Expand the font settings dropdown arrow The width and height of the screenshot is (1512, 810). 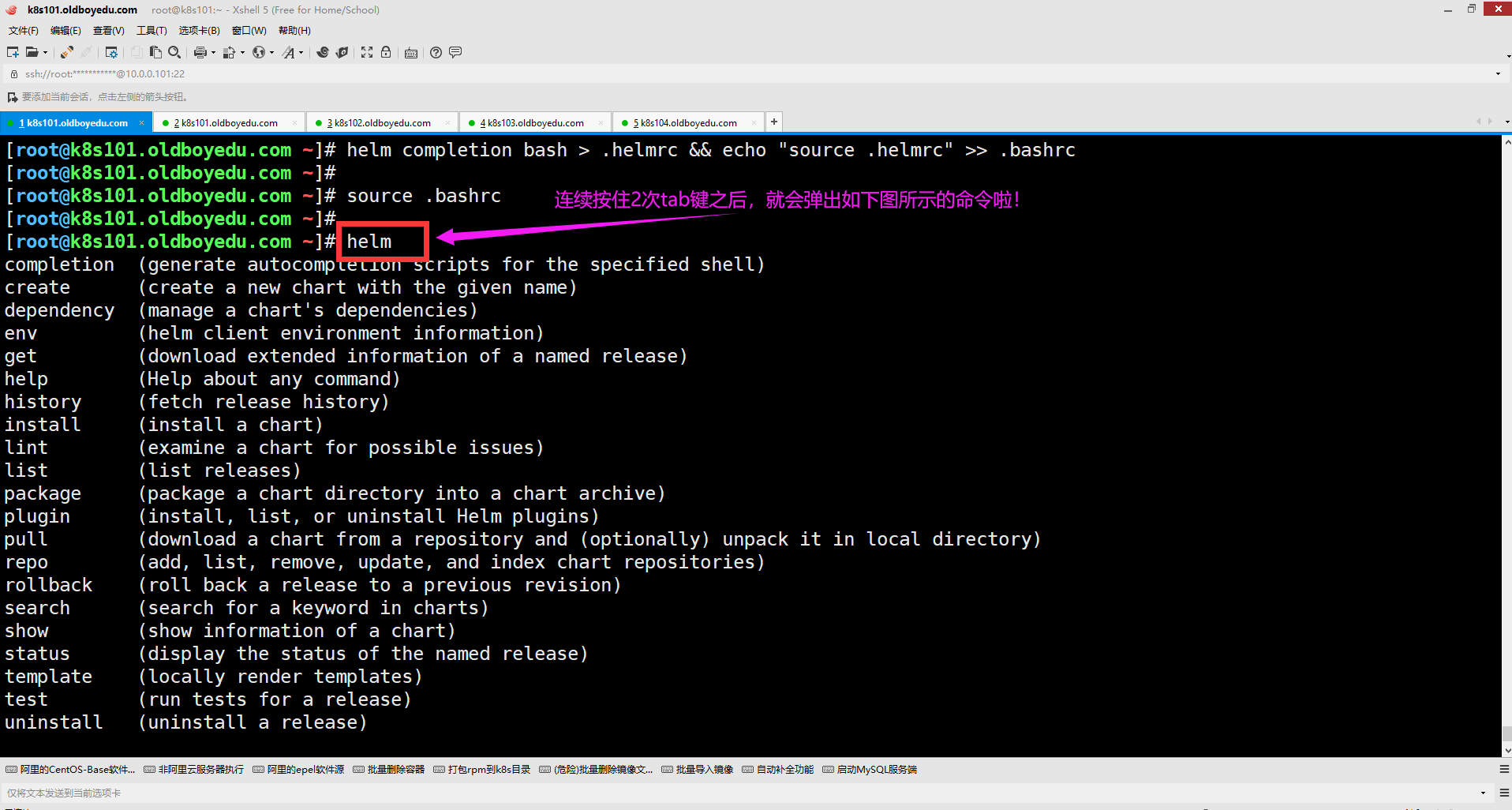tap(301, 53)
